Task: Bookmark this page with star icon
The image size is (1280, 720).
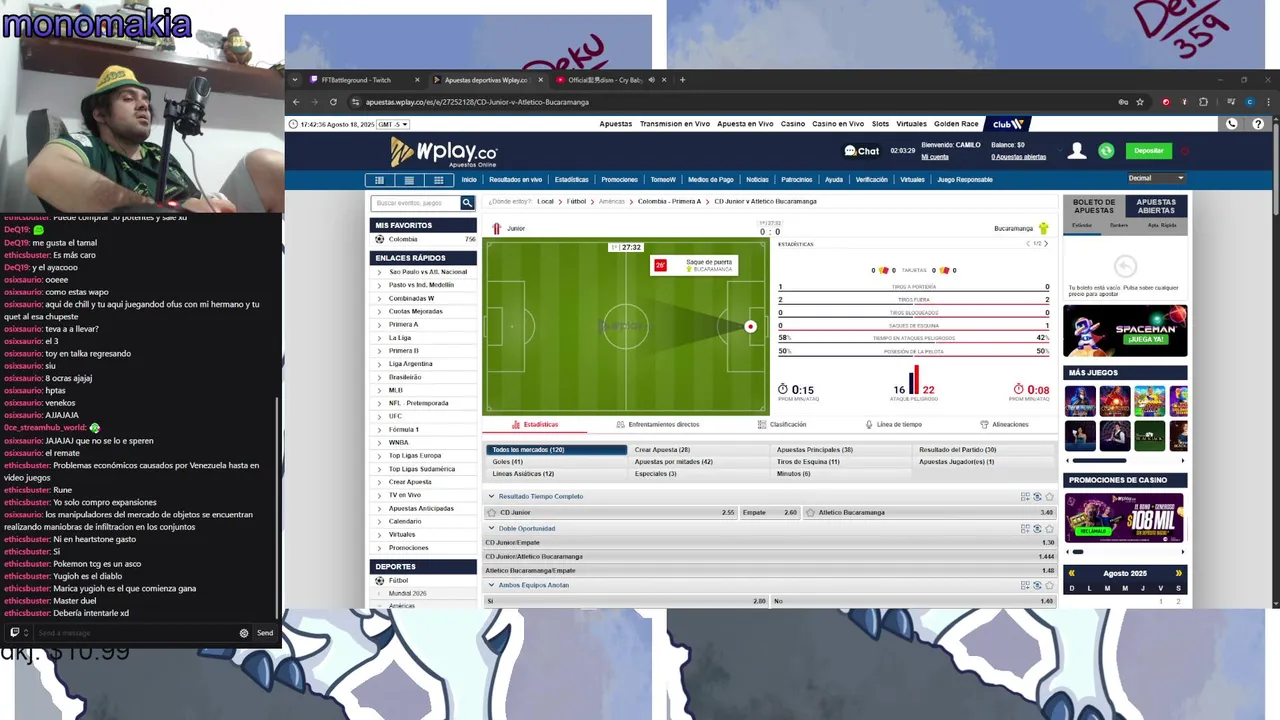Action: 1140,102
